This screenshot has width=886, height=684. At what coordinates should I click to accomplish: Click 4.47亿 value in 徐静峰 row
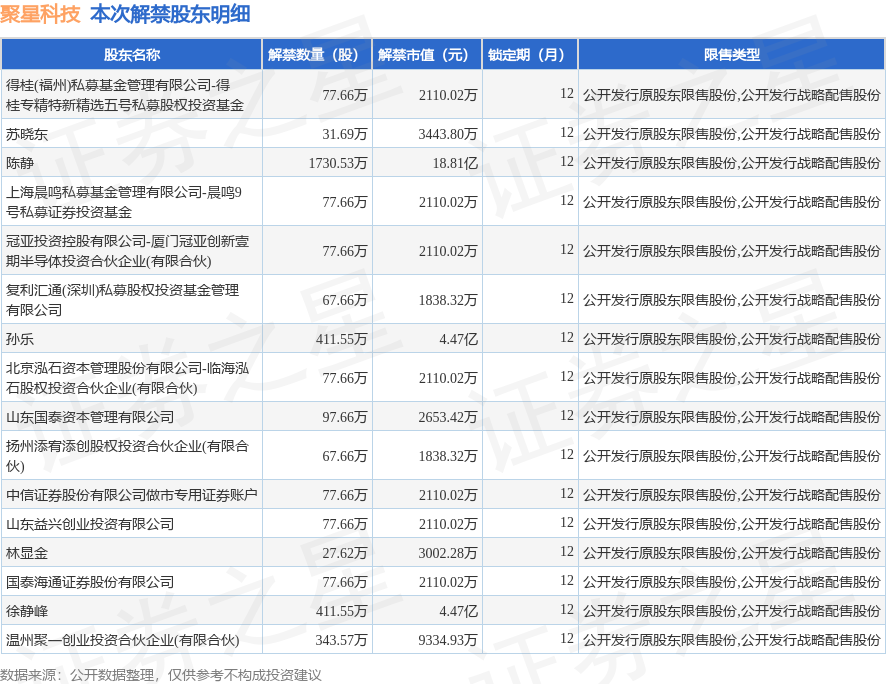[x=459, y=611]
